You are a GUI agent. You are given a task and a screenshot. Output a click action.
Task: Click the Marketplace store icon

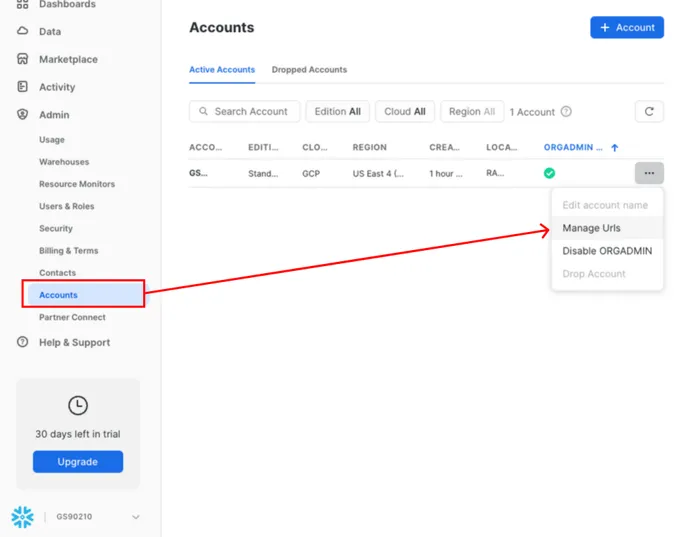22,59
